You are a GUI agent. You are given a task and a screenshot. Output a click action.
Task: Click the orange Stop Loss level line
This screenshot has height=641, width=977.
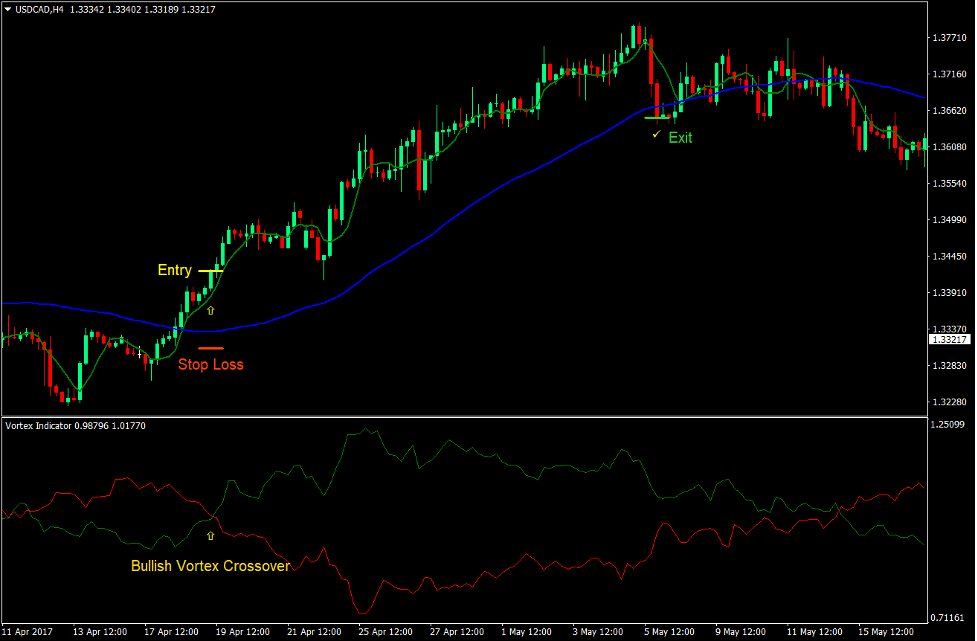point(210,348)
